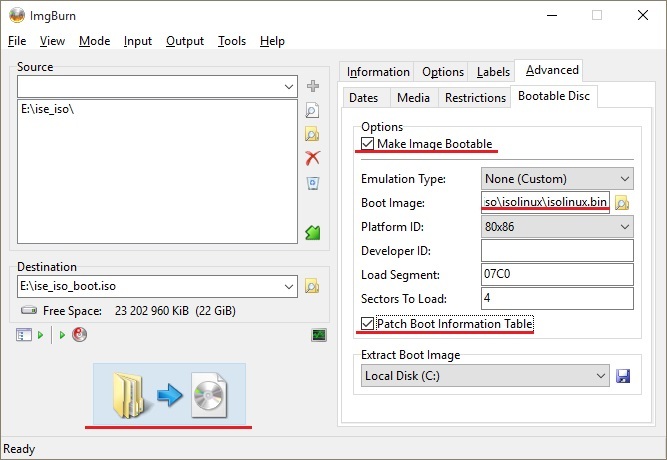This screenshot has height=460, width=667.
Task: Open the Help menu
Action: tap(272, 41)
